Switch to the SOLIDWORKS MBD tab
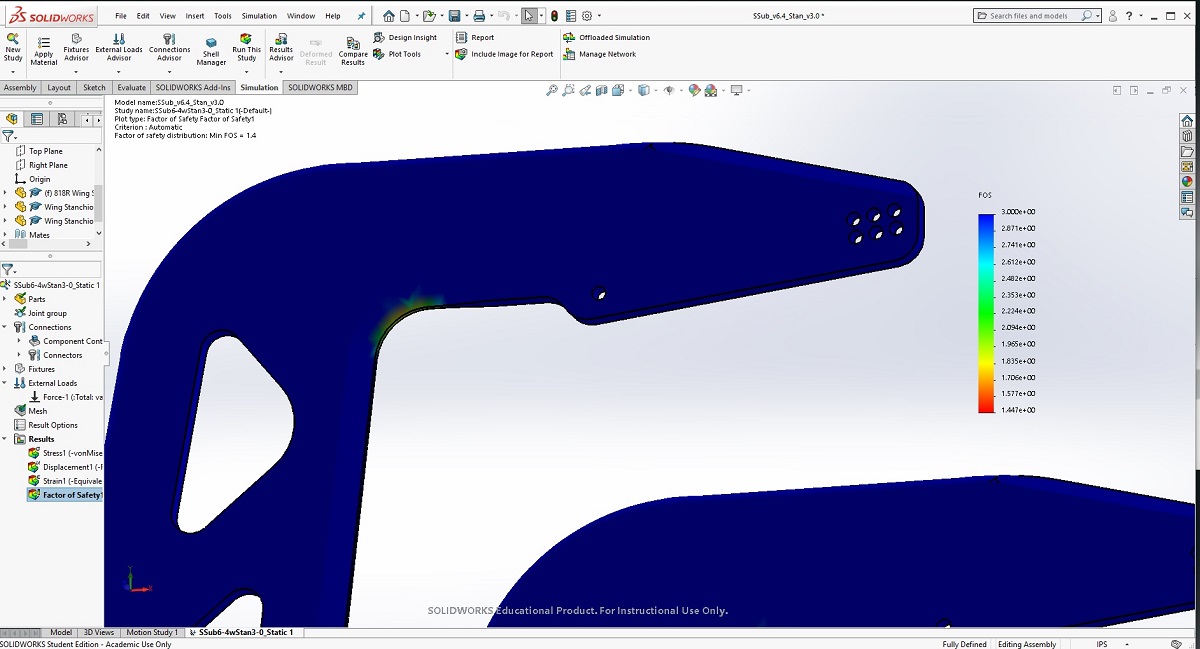Viewport: 1200px width, 649px height. tap(320, 88)
